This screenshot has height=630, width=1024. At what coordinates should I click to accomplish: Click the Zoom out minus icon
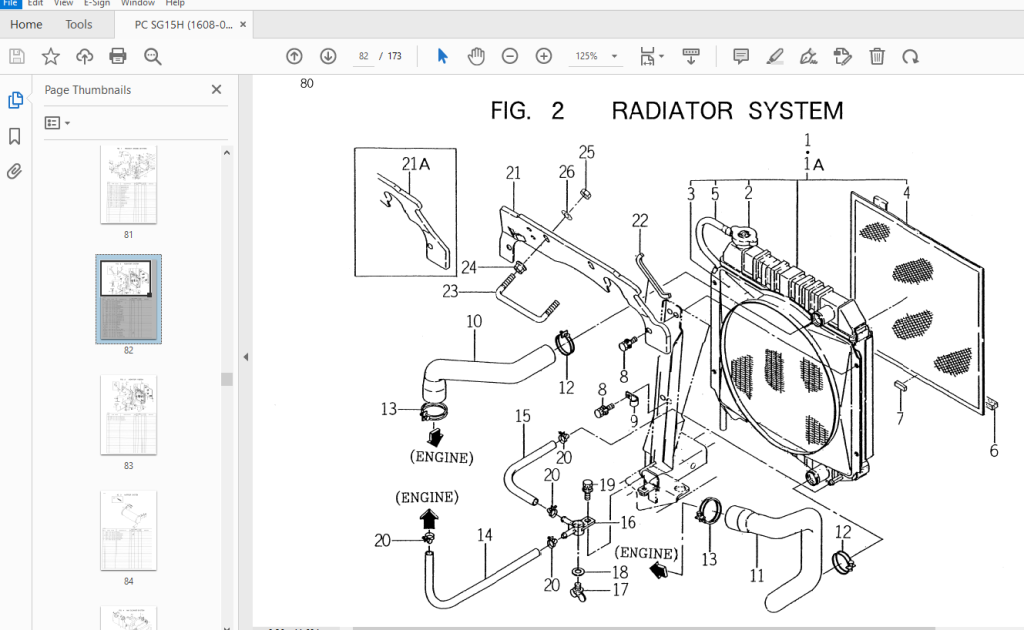510,56
